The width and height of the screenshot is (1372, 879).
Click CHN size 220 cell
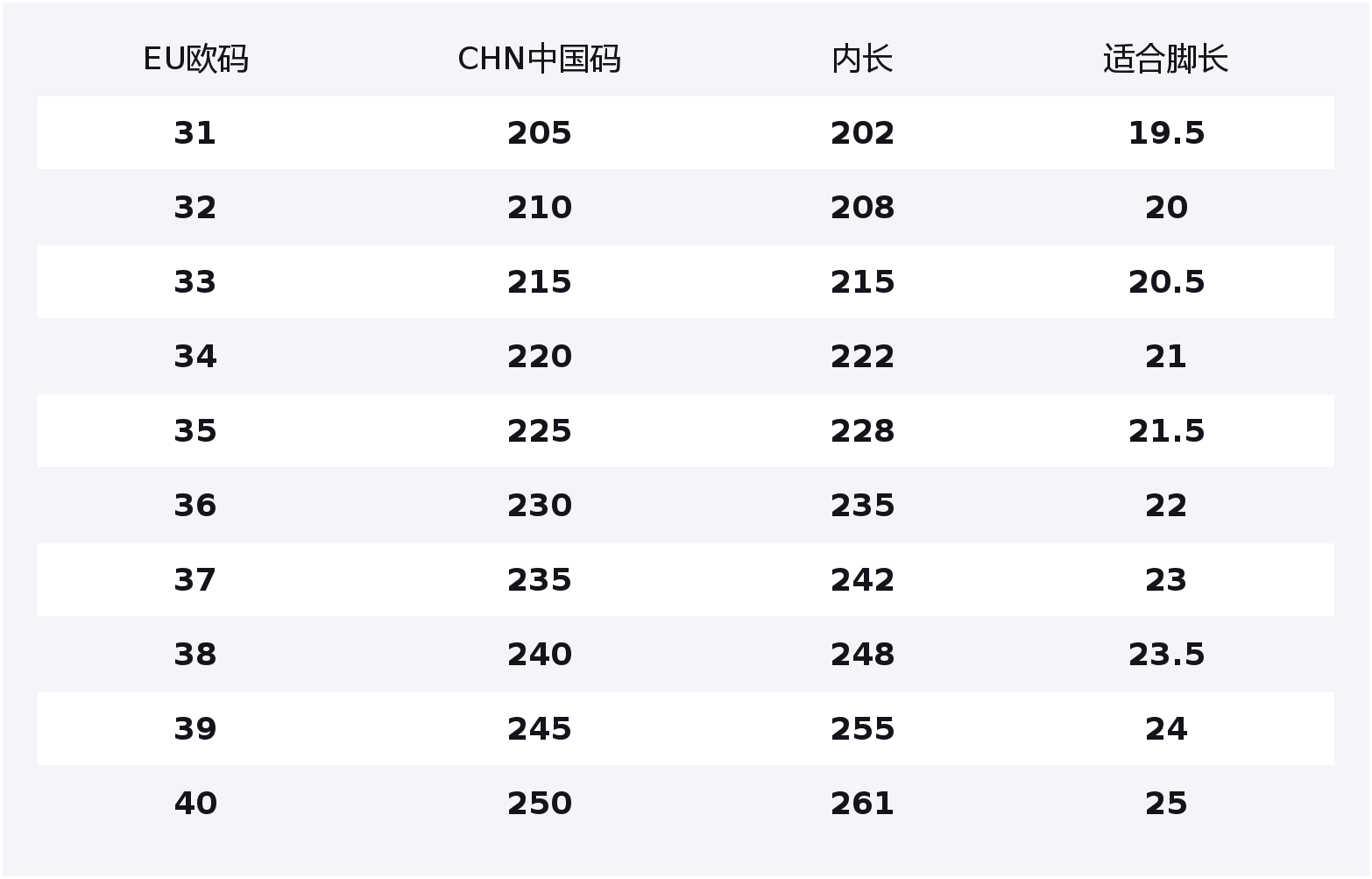pos(539,357)
